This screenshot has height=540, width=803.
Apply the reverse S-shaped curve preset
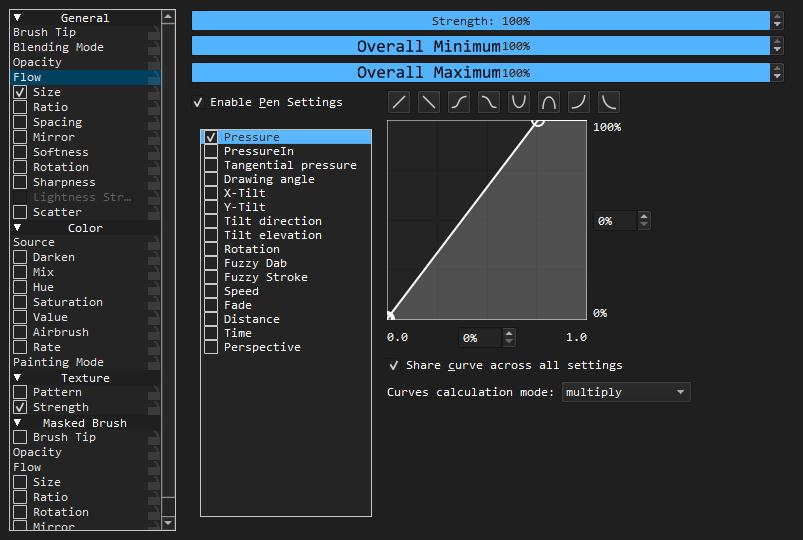pos(489,102)
